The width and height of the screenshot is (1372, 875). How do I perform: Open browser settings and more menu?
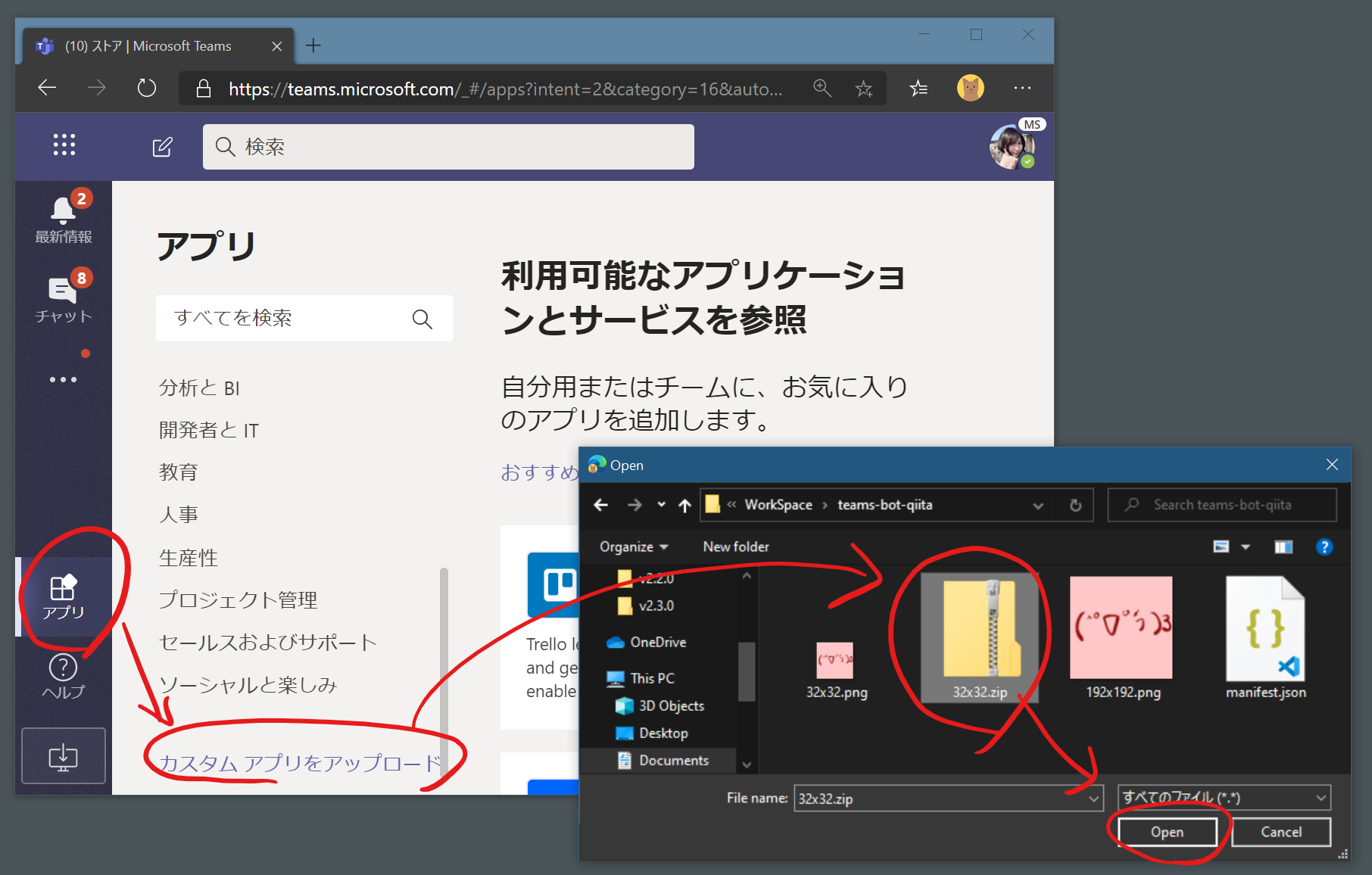coord(1022,88)
